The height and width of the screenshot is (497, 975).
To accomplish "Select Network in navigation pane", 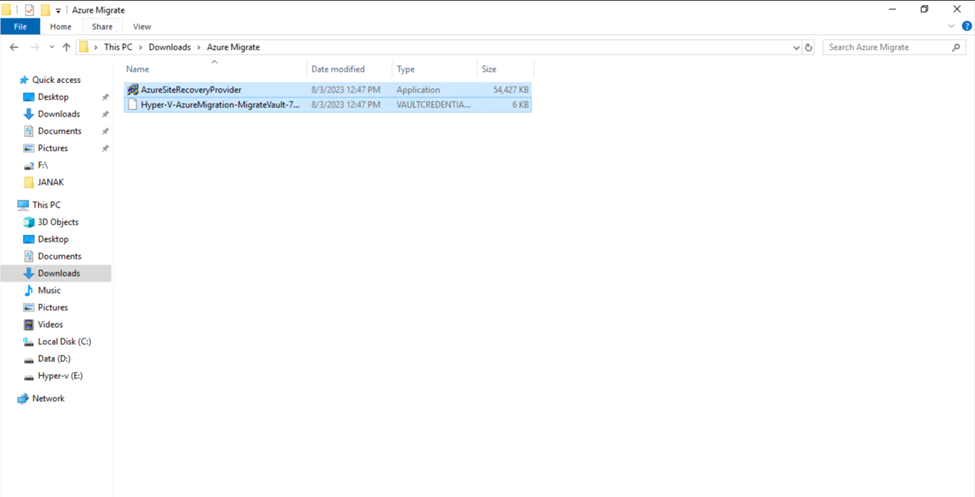I will [x=48, y=398].
